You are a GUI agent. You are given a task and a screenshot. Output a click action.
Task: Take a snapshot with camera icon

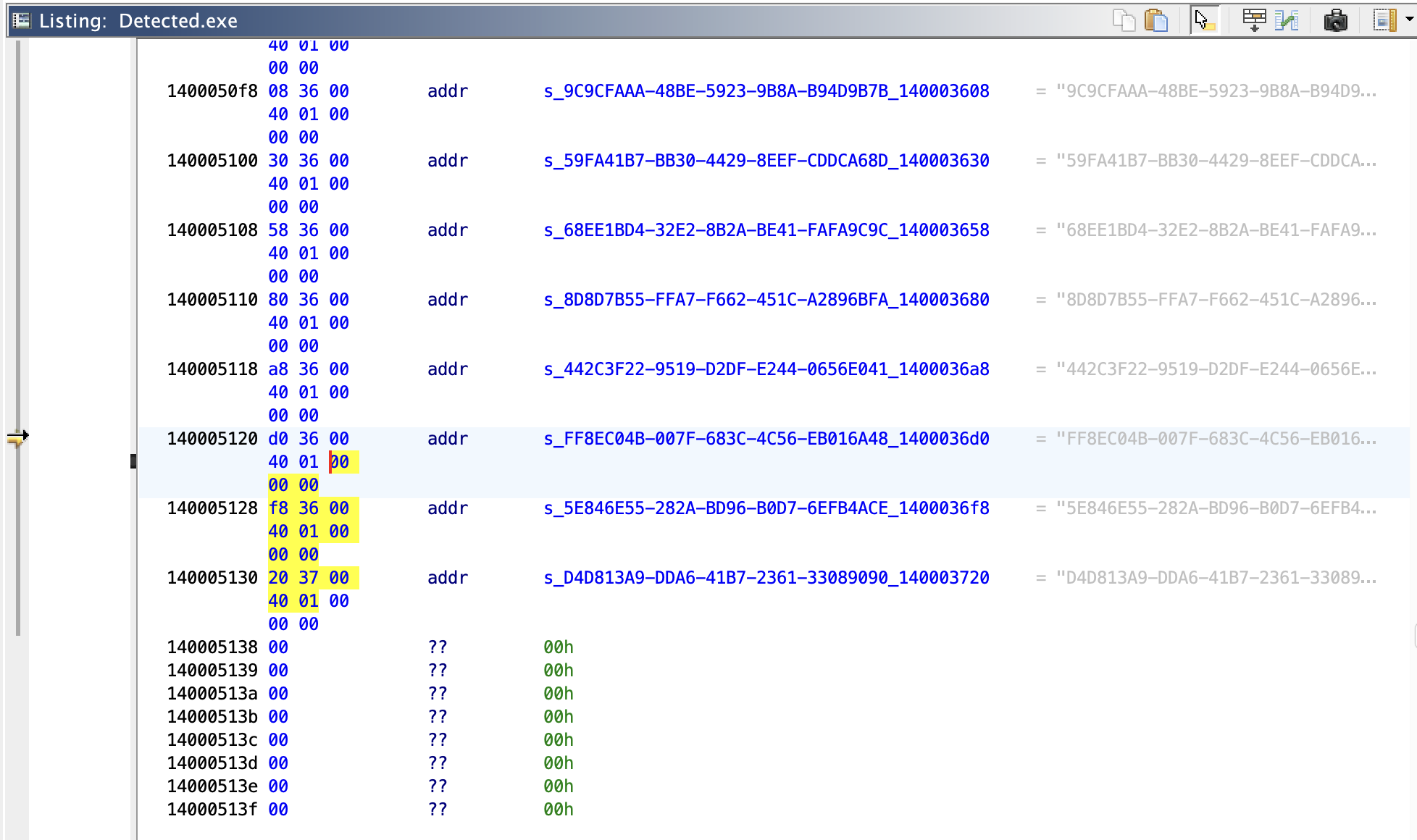1335,20
